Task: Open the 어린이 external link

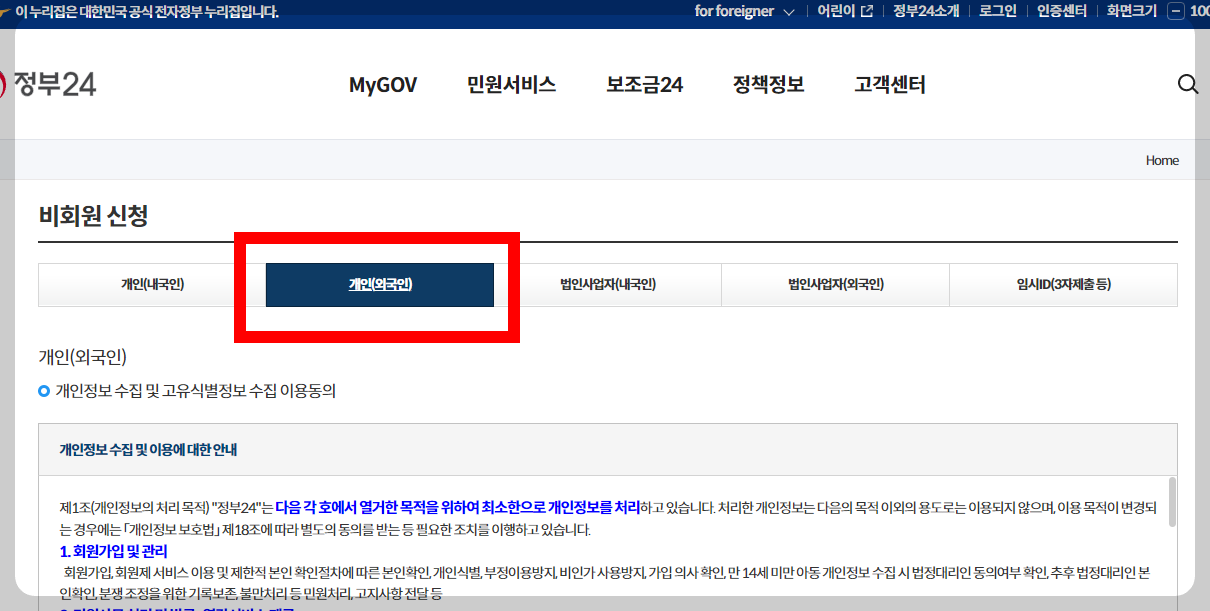Action: [x=844, y=12]
